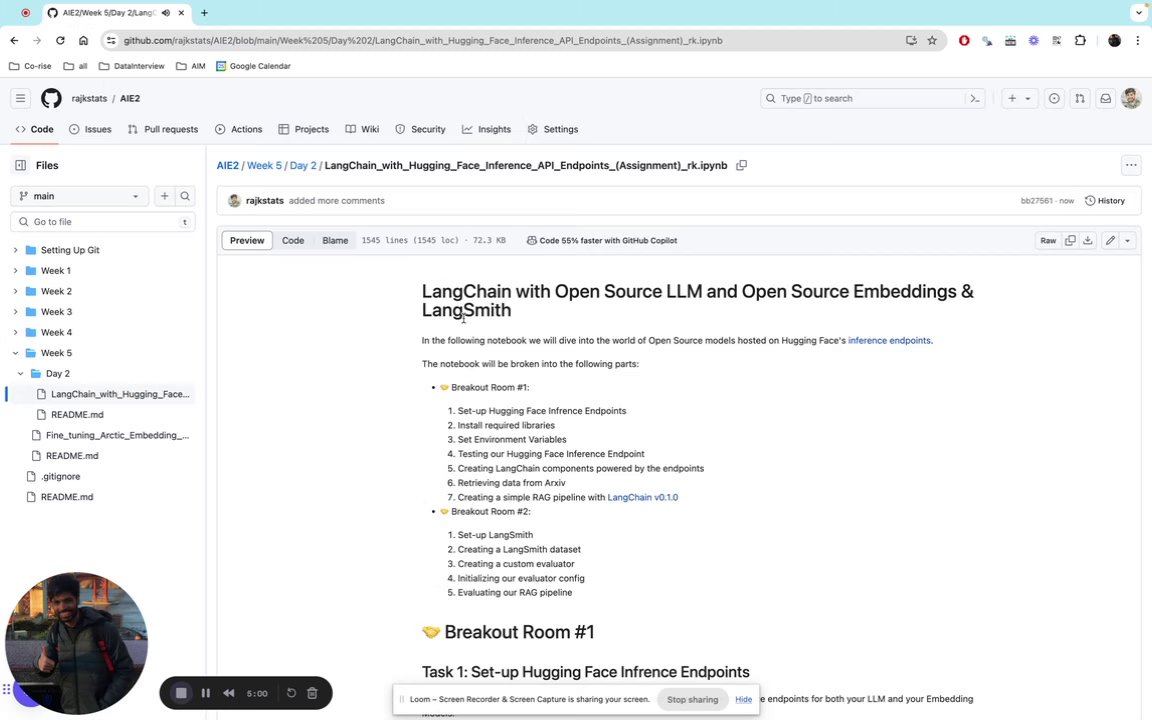The image size is (1152, 720).
Task: Open the notifications inbox icon
Action: [x=1105, y=98]
